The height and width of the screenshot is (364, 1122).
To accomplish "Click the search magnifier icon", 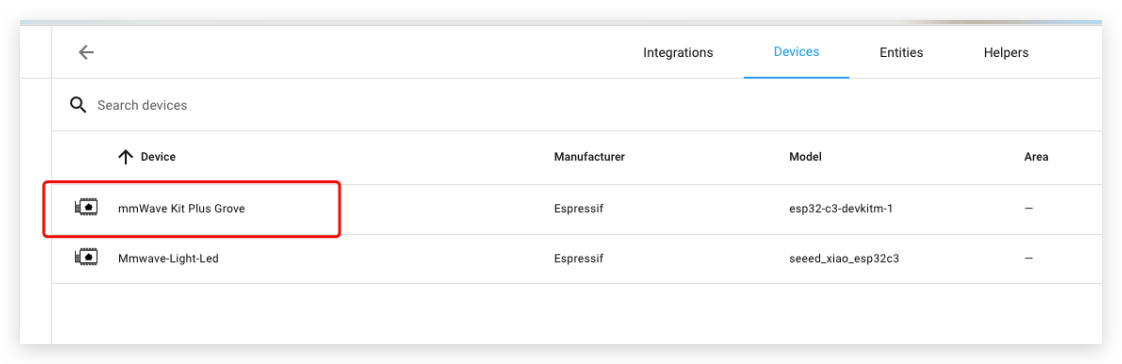I will [77, 105].
